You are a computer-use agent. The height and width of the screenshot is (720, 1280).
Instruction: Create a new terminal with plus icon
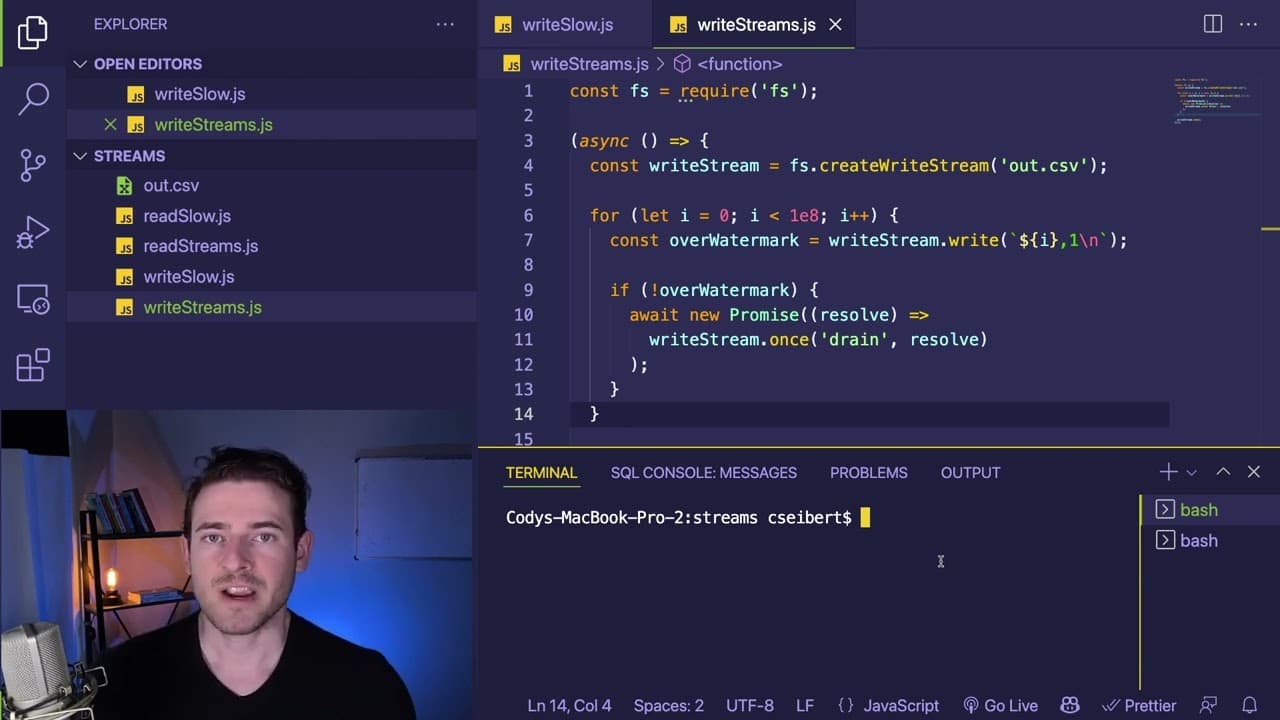point(1168,472)
